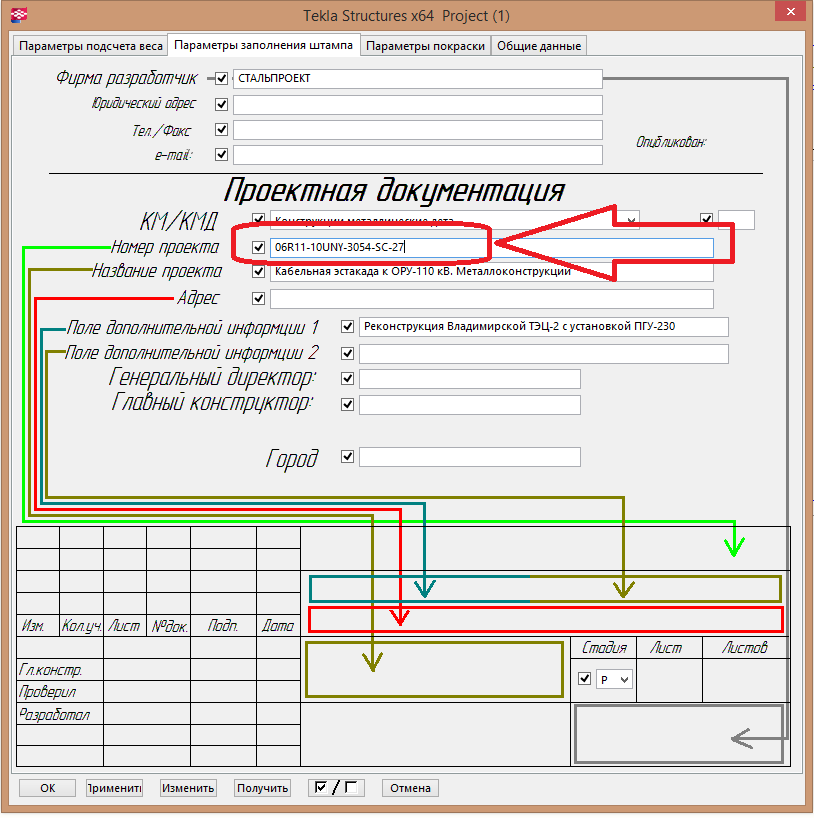The width and height of the screenshot is (814, 820).
Task: Select Параметры заполнения штампа tab
Action: click(x=263, y=45)
